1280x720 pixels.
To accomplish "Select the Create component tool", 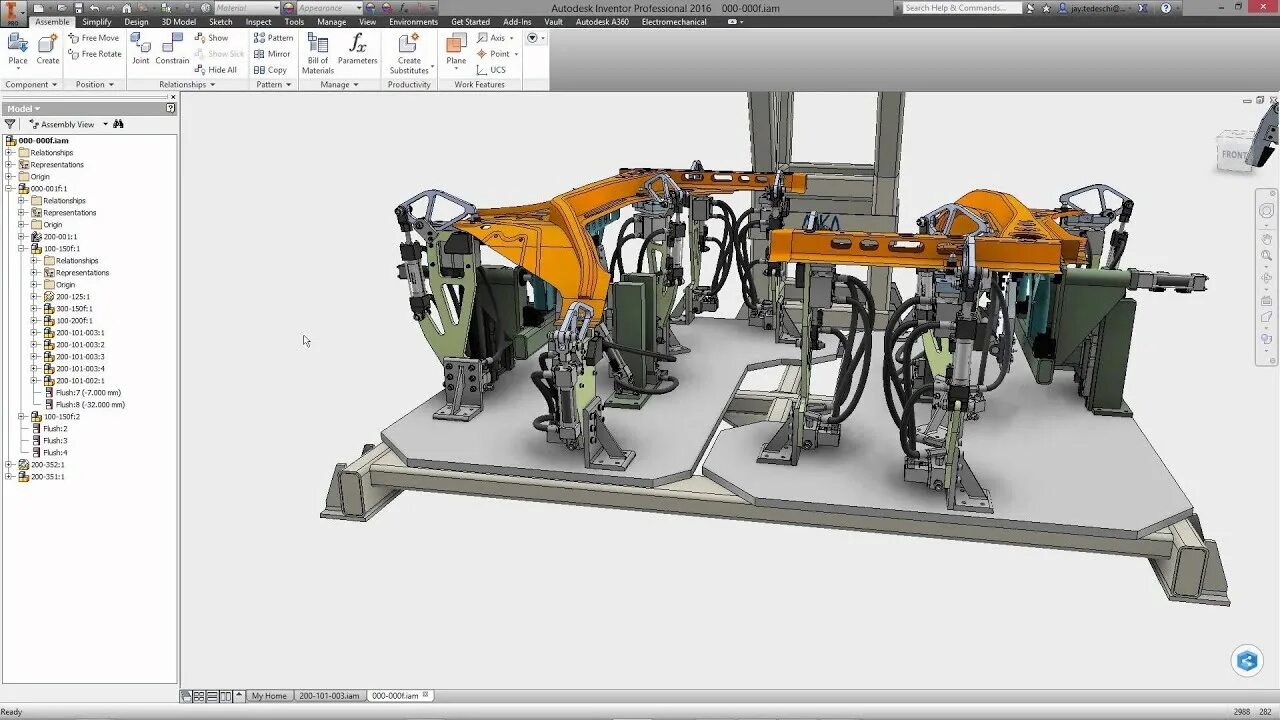I will (x=48, y=49).
